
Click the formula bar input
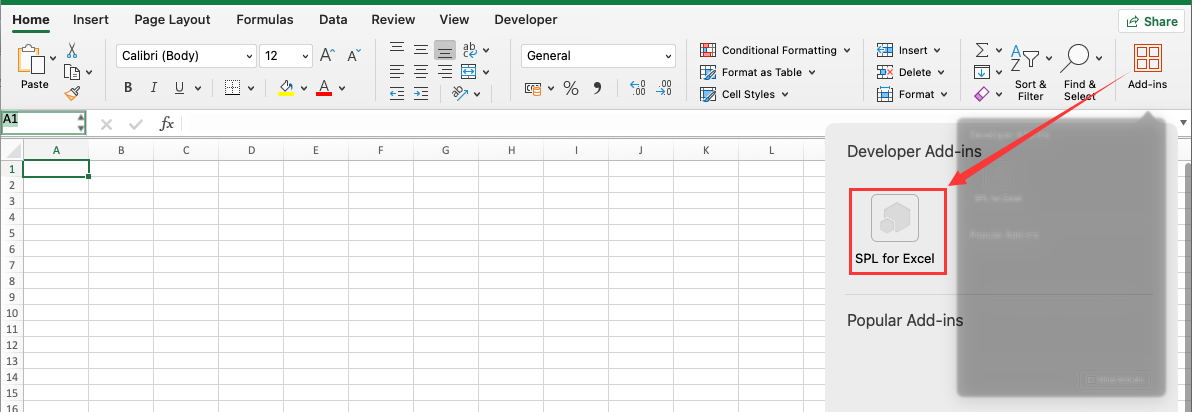click(679, 123)
